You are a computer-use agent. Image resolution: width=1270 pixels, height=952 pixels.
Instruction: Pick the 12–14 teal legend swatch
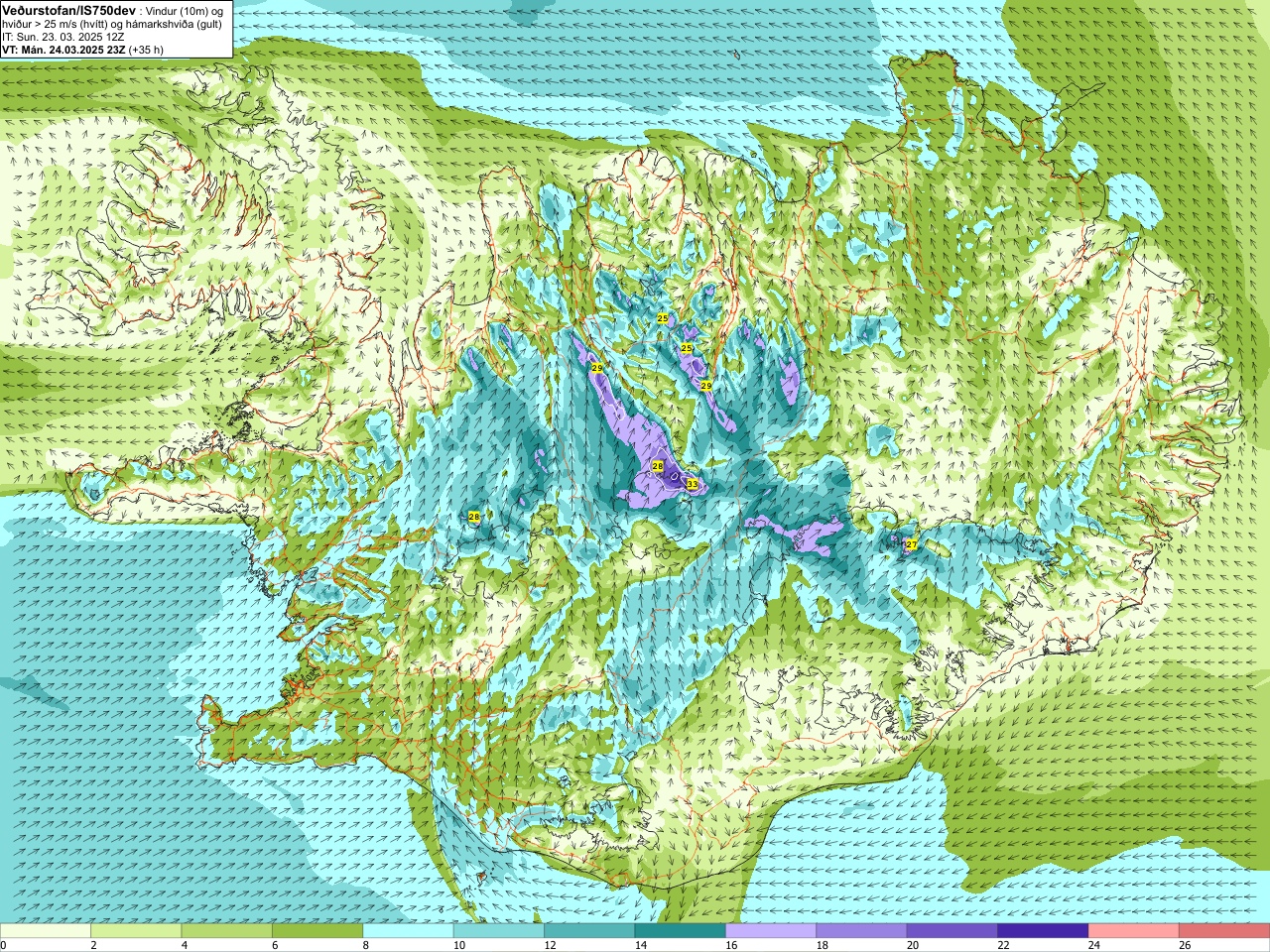(x=589, y=930)
